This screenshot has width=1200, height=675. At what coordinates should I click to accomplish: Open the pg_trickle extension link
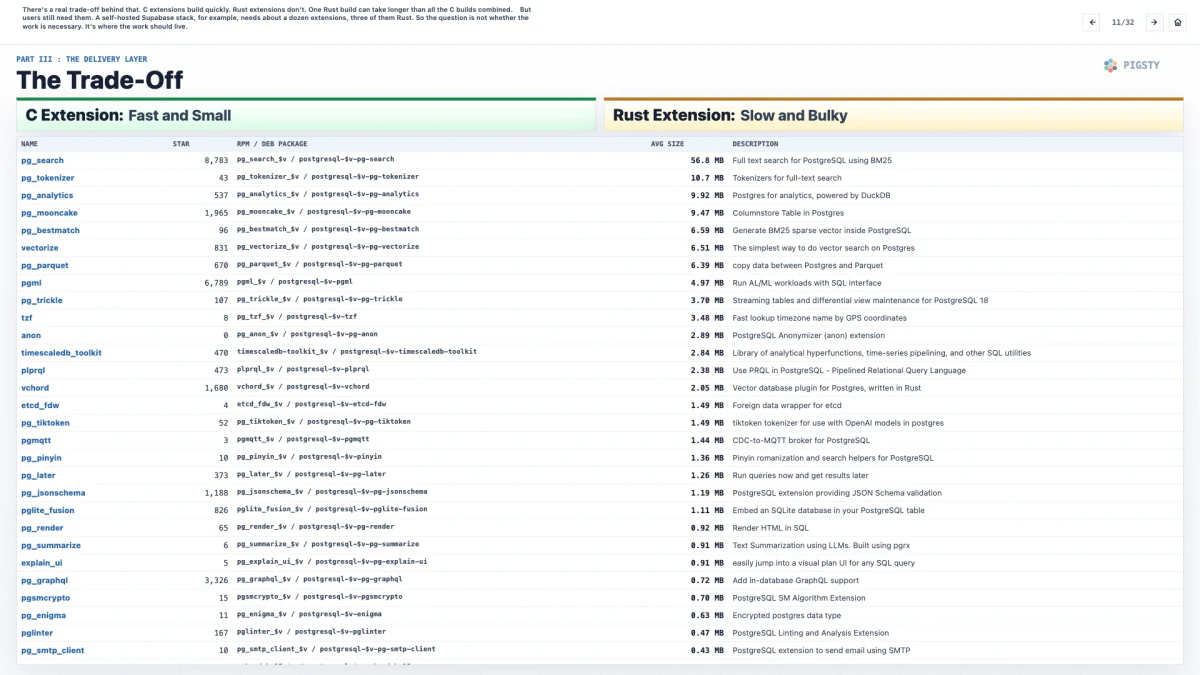pos(42,300)
